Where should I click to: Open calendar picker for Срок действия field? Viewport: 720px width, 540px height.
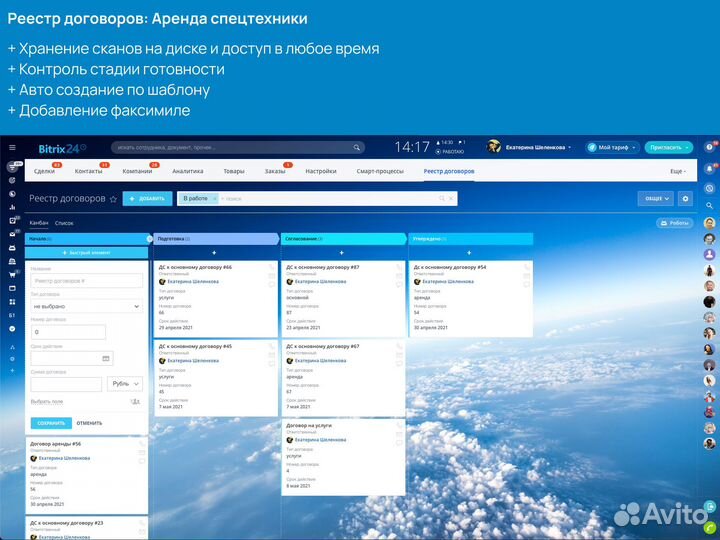click(106, 358)
